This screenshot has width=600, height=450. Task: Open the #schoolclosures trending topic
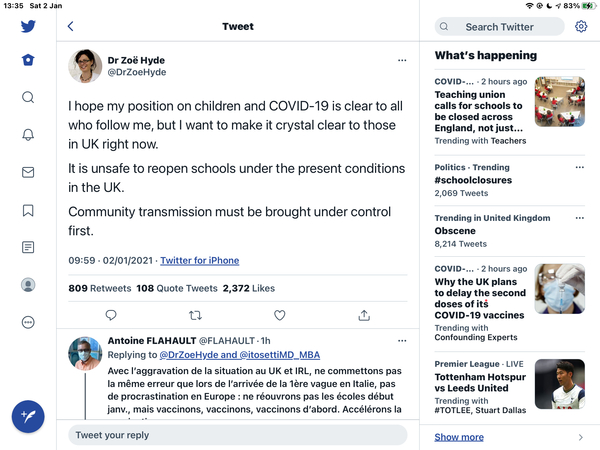tap(473, 180)
